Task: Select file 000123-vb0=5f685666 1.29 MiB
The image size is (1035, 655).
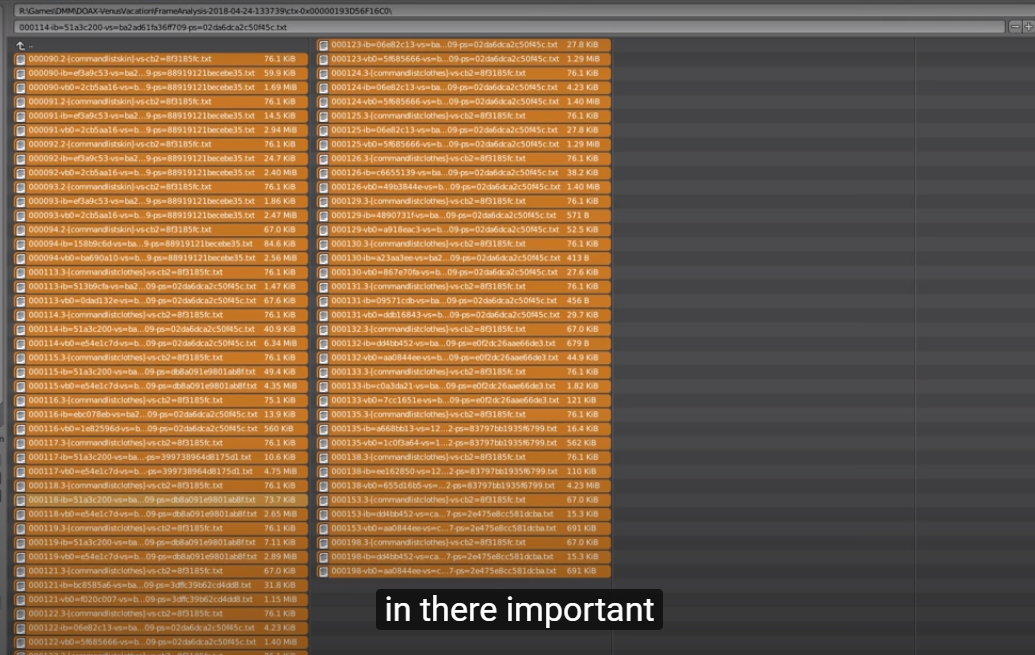Action: (464, 59)
